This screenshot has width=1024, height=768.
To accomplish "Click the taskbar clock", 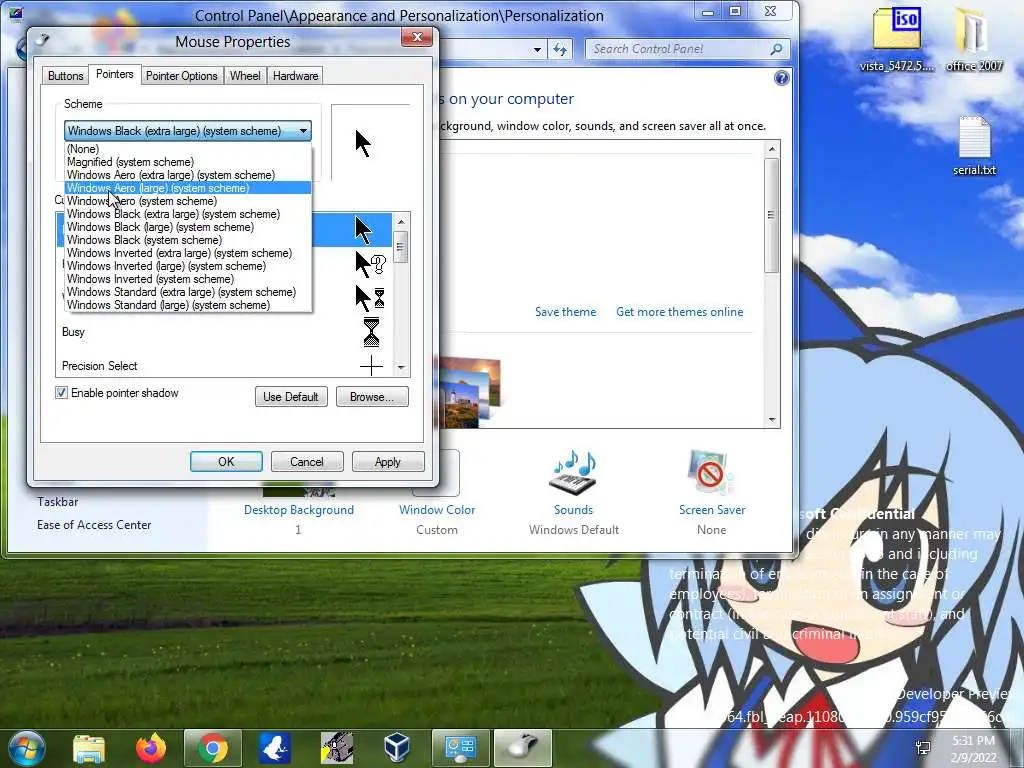I will (974, 748).
